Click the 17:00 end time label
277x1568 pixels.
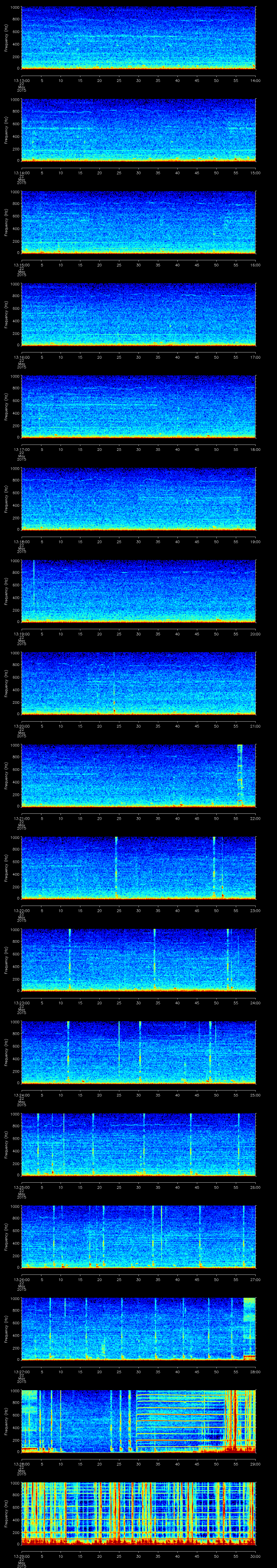[255, 357]
